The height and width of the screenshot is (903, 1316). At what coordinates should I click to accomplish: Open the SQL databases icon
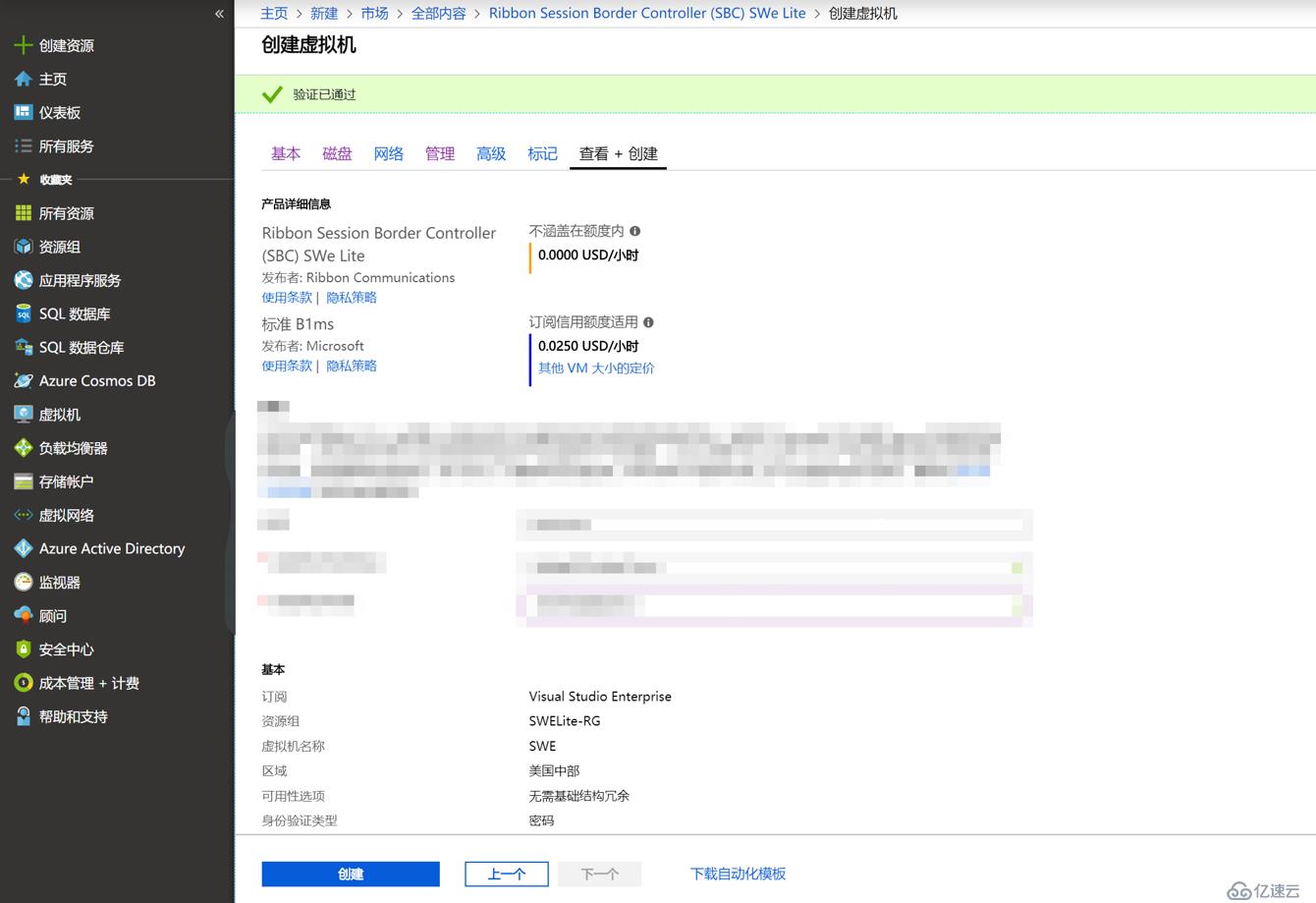(x=23, y=313)
